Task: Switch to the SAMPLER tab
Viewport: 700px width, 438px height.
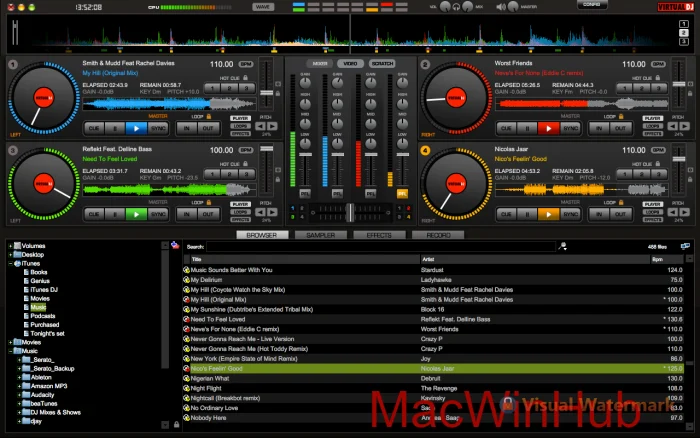Action: (x=321, y=235)
